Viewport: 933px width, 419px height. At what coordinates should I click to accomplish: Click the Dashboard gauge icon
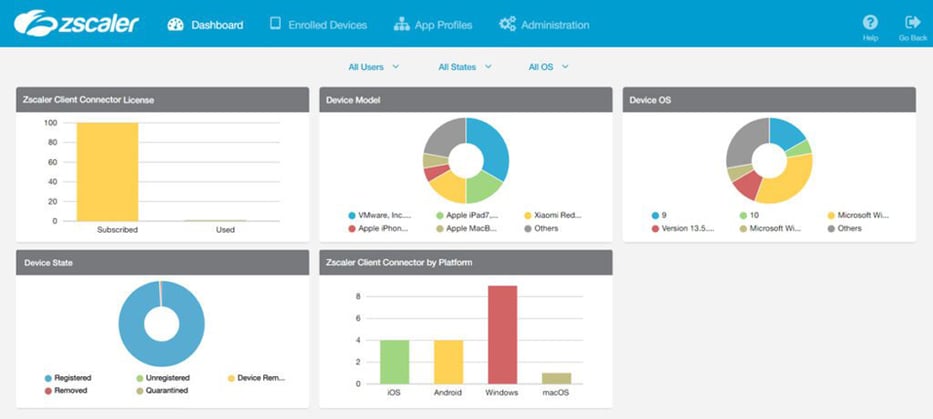(x=175, y=24)
